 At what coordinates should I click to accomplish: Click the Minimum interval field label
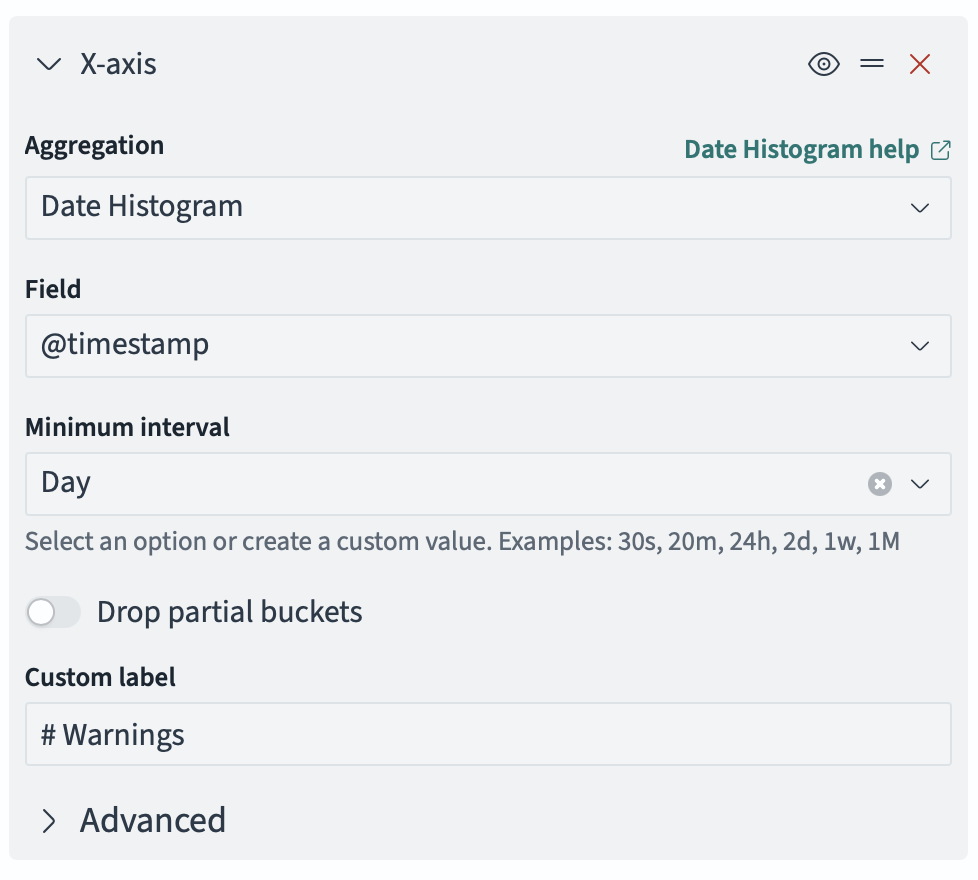click(x=127, y=428)
